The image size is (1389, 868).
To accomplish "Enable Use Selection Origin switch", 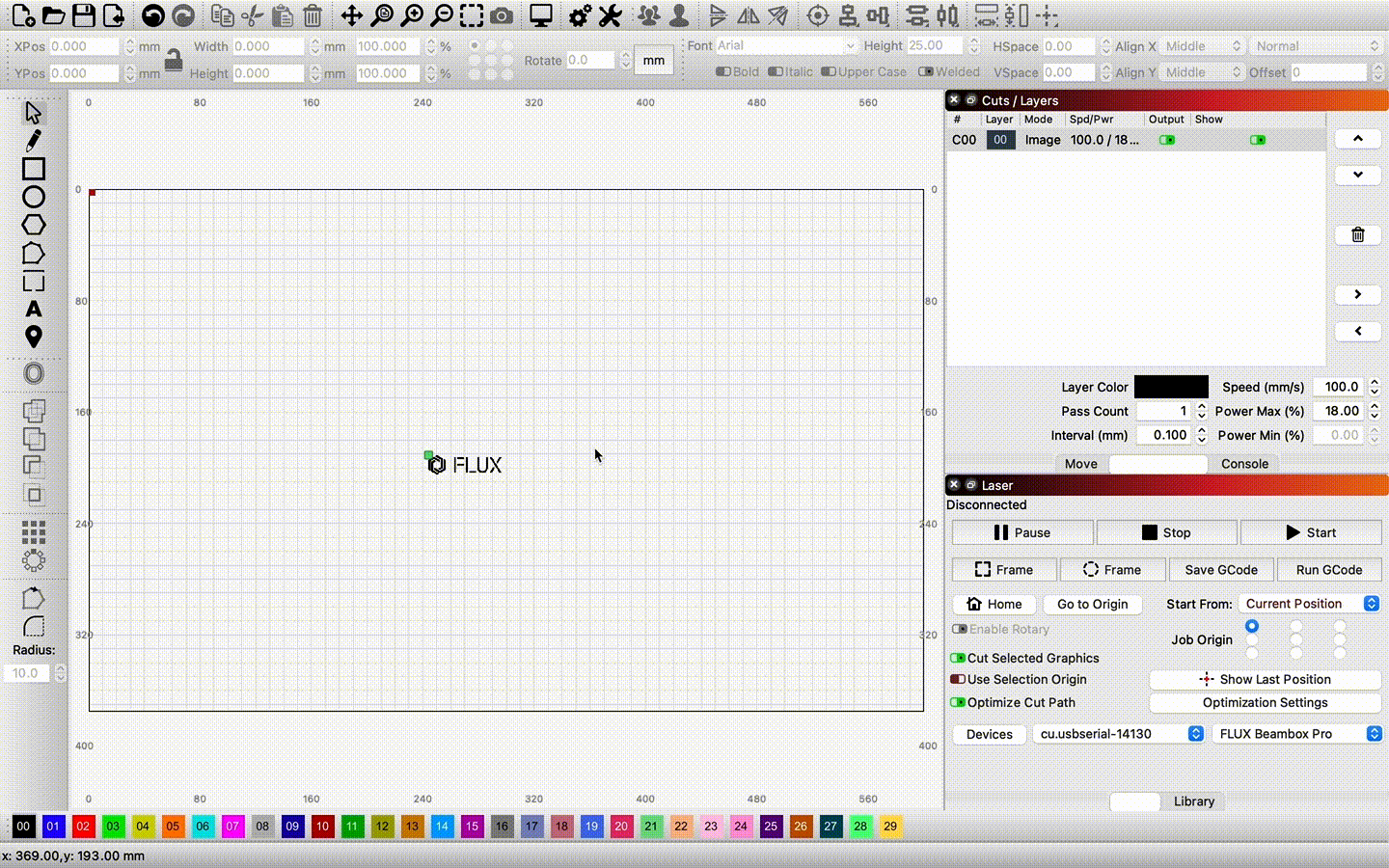I will point(958,679).
